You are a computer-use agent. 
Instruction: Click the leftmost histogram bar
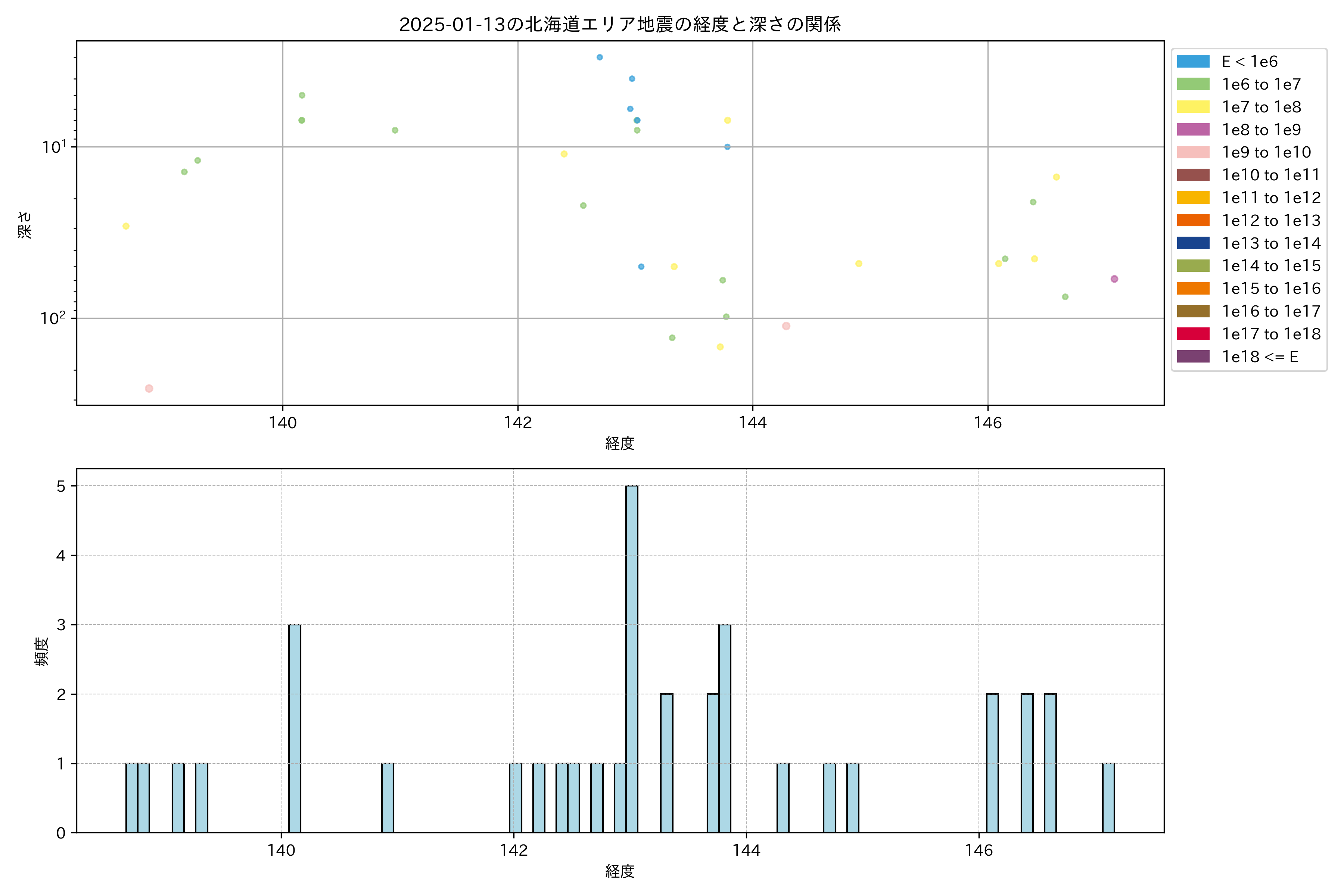pos(131,798)
